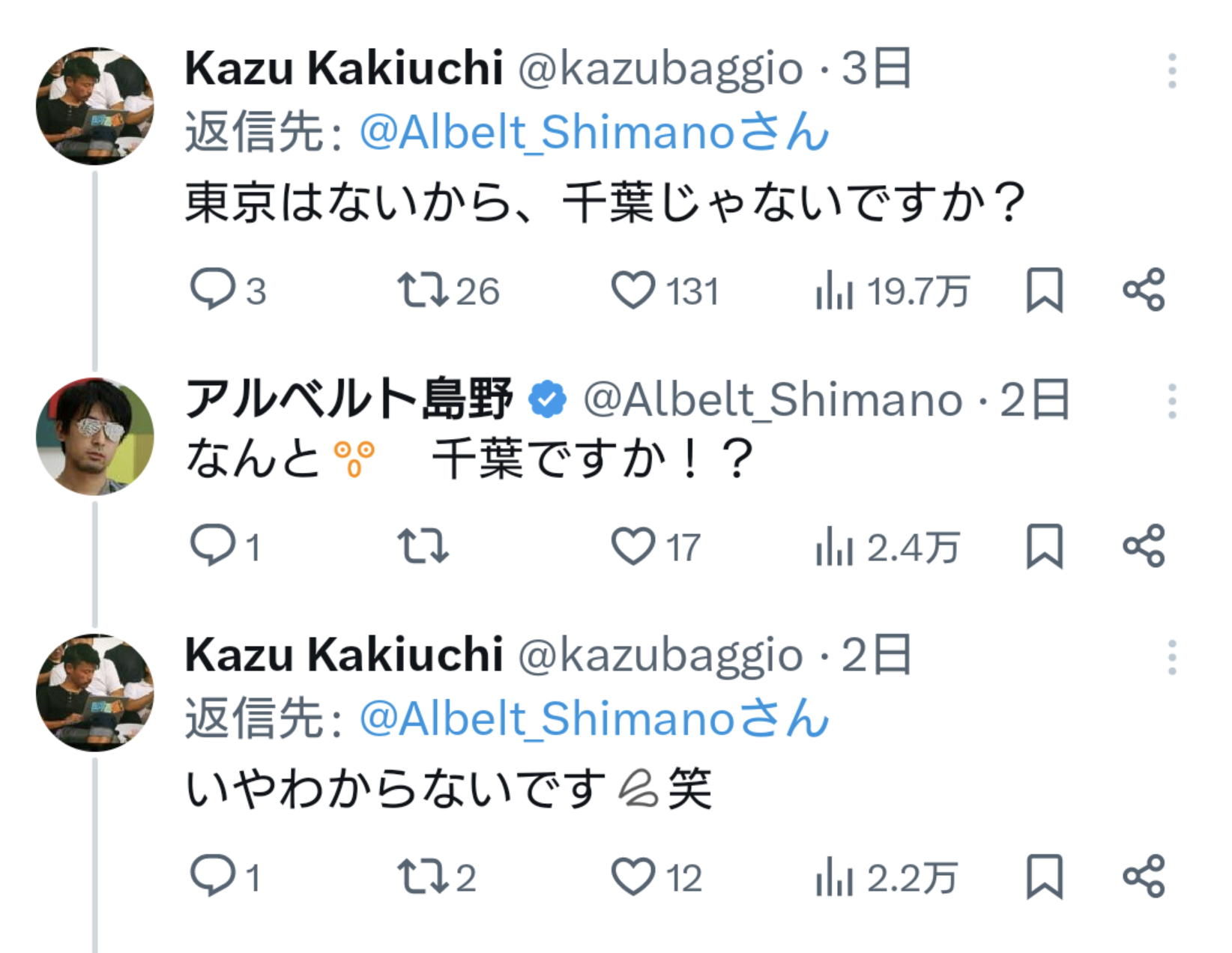The width and height of the screenshot is (1232, 953).
Task: Open Kazu Kakiuchi's avatar on first tweet
Action: [x=95, y=106]
